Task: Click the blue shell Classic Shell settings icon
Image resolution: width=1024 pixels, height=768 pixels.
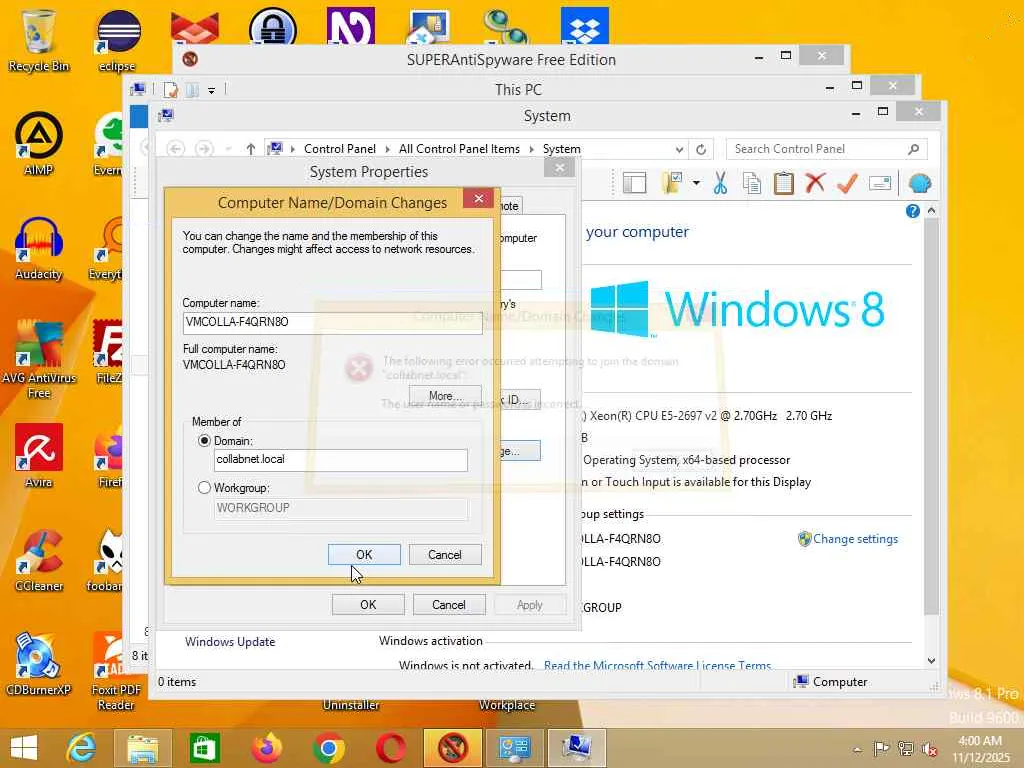Action: point(920,184)
